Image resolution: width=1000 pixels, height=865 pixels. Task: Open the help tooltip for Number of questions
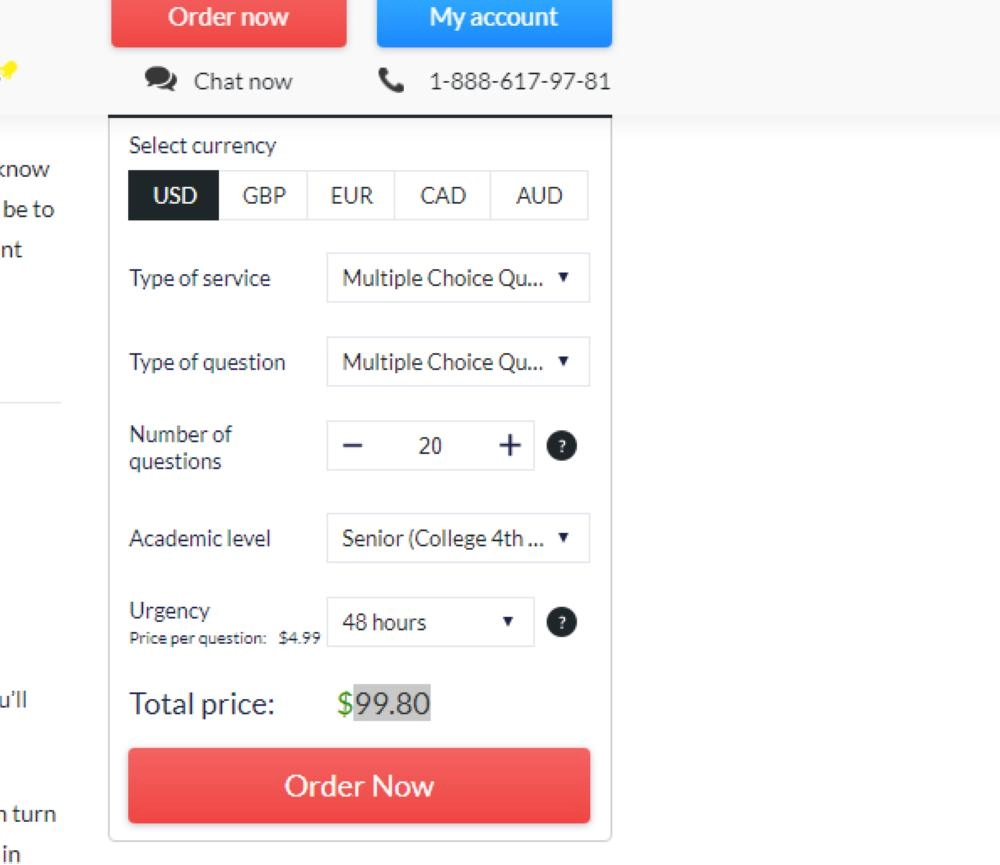pos(562,445)
